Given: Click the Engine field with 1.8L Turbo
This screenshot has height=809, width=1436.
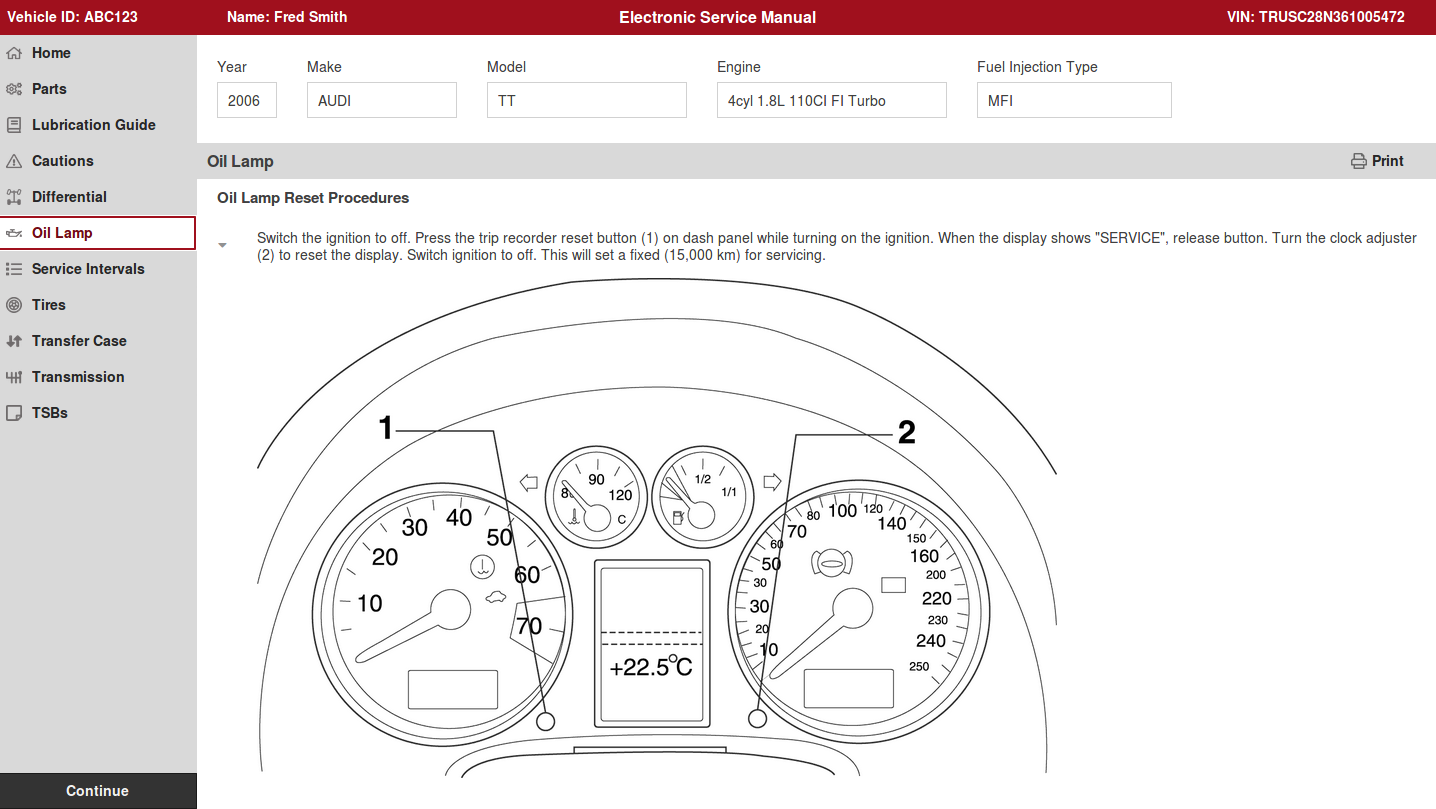Looking at the screenshot, I should [832, 100].
